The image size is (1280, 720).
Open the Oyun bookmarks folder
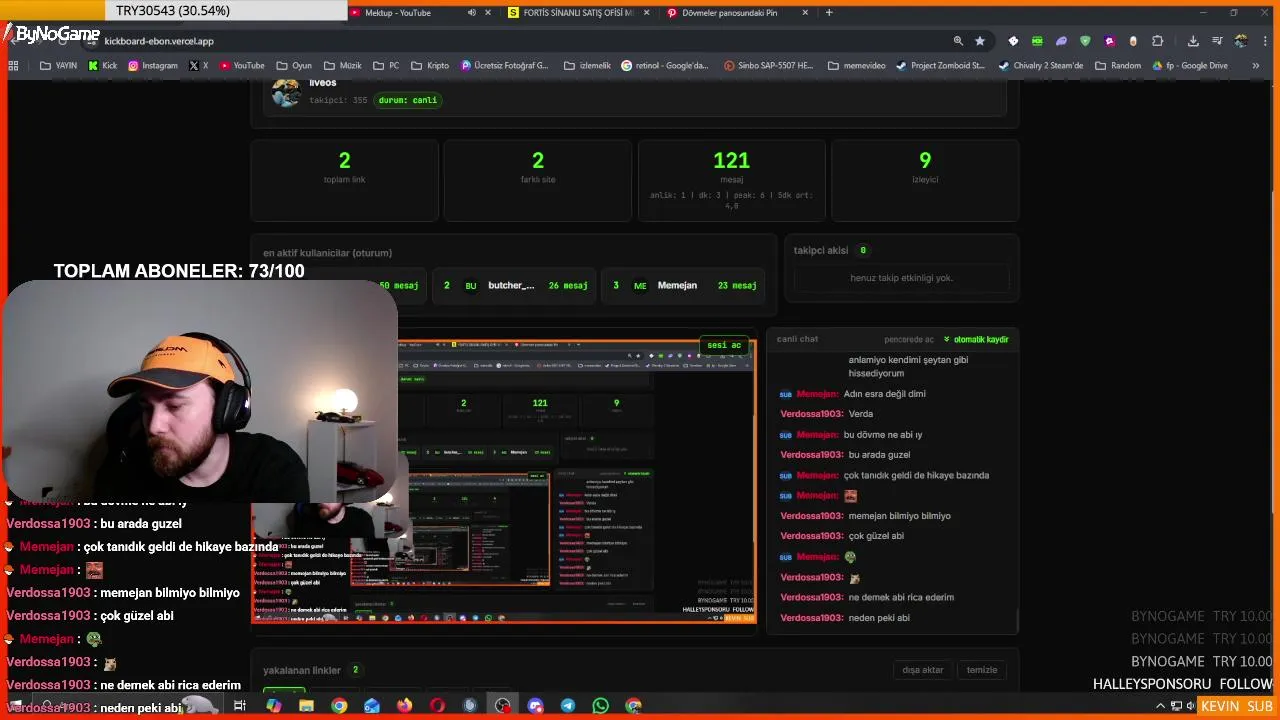[x=294, y=66]
